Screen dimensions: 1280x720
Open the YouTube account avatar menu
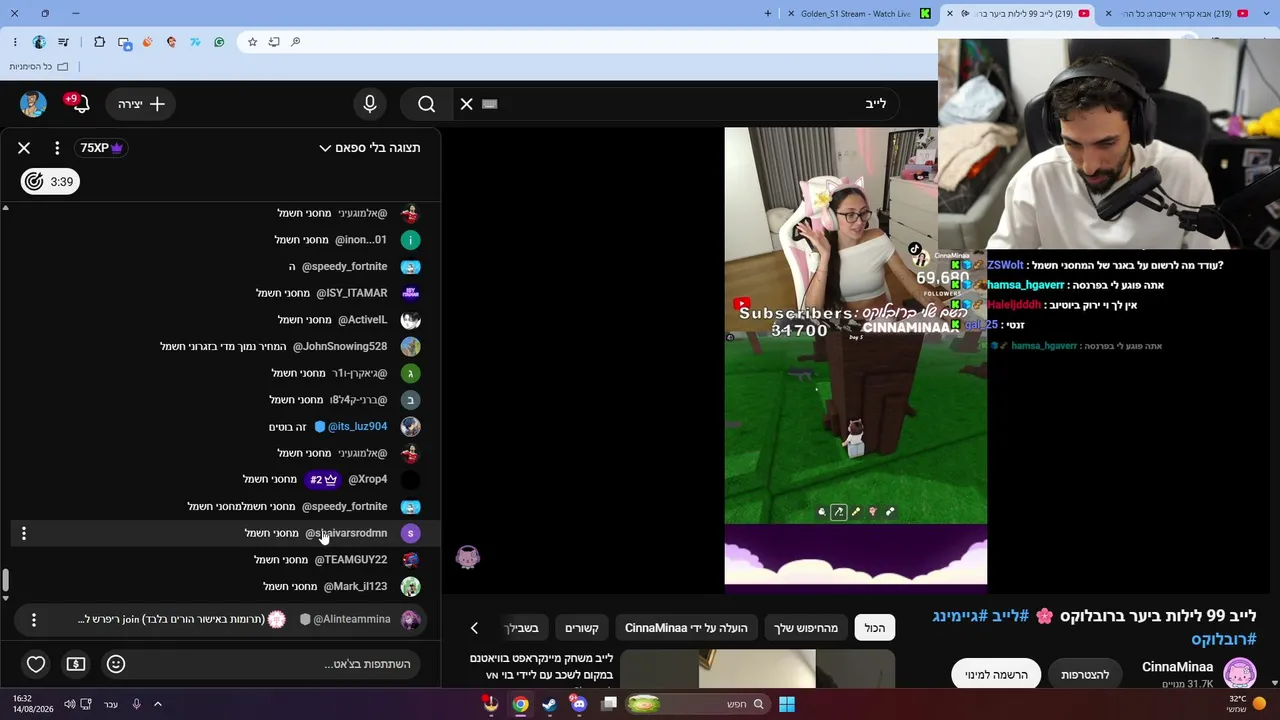pos(33,104)
